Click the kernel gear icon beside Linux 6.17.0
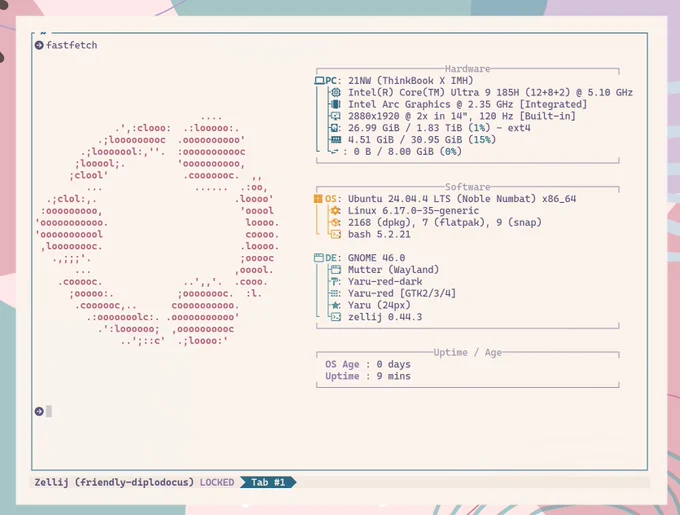Viewport: 680px width, 515px height. [335, 211]
